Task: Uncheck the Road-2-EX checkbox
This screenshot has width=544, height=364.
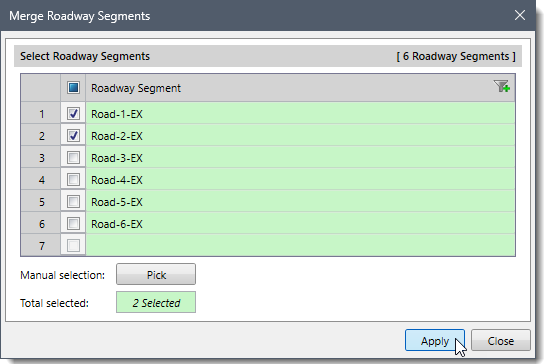Action: (x=73, y=135)
